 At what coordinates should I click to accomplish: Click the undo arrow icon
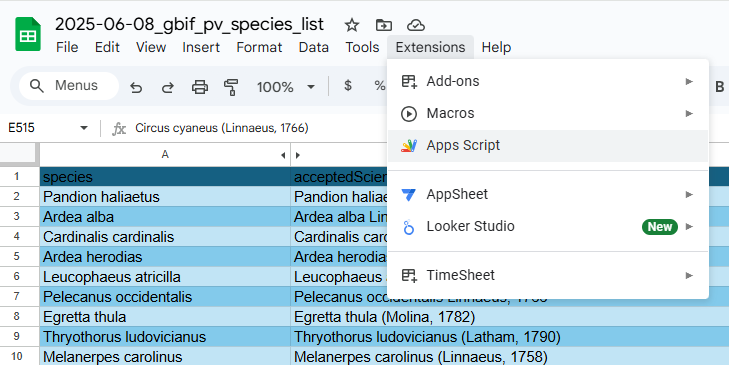(x=136, y=87)
